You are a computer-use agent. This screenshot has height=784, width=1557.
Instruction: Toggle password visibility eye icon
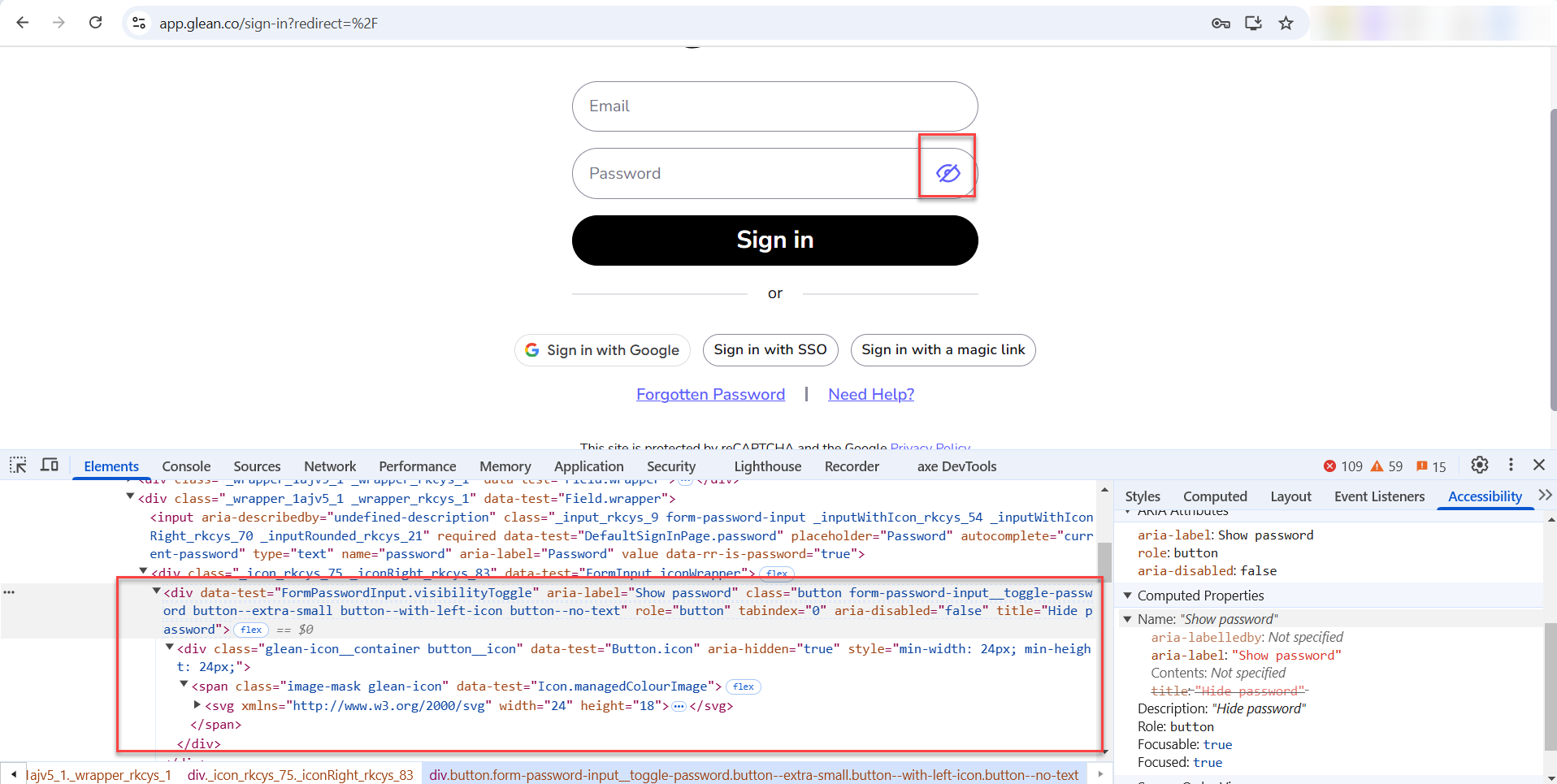point(948,173)
